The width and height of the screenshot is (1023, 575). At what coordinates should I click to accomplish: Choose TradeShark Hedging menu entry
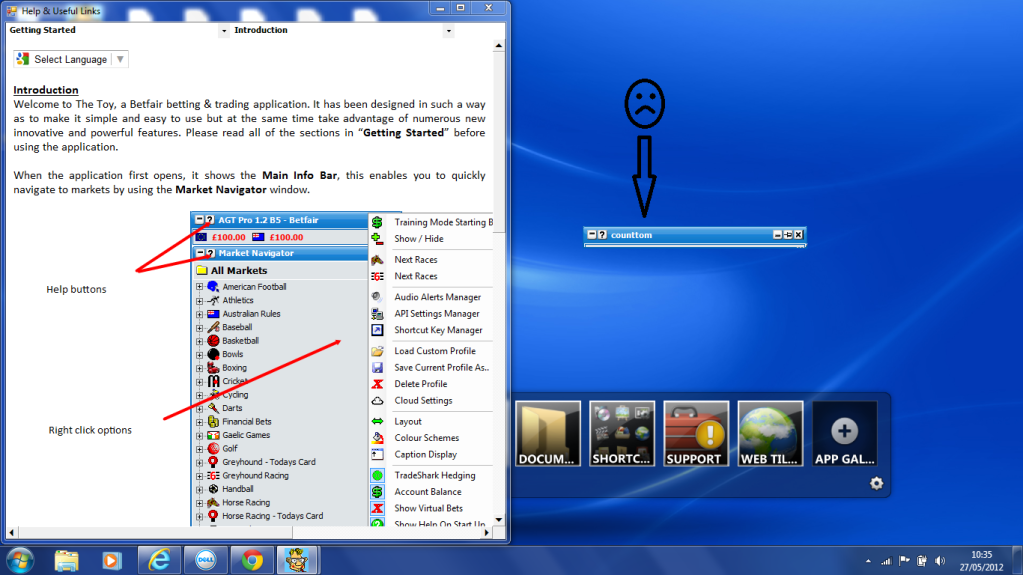[435, 475]
